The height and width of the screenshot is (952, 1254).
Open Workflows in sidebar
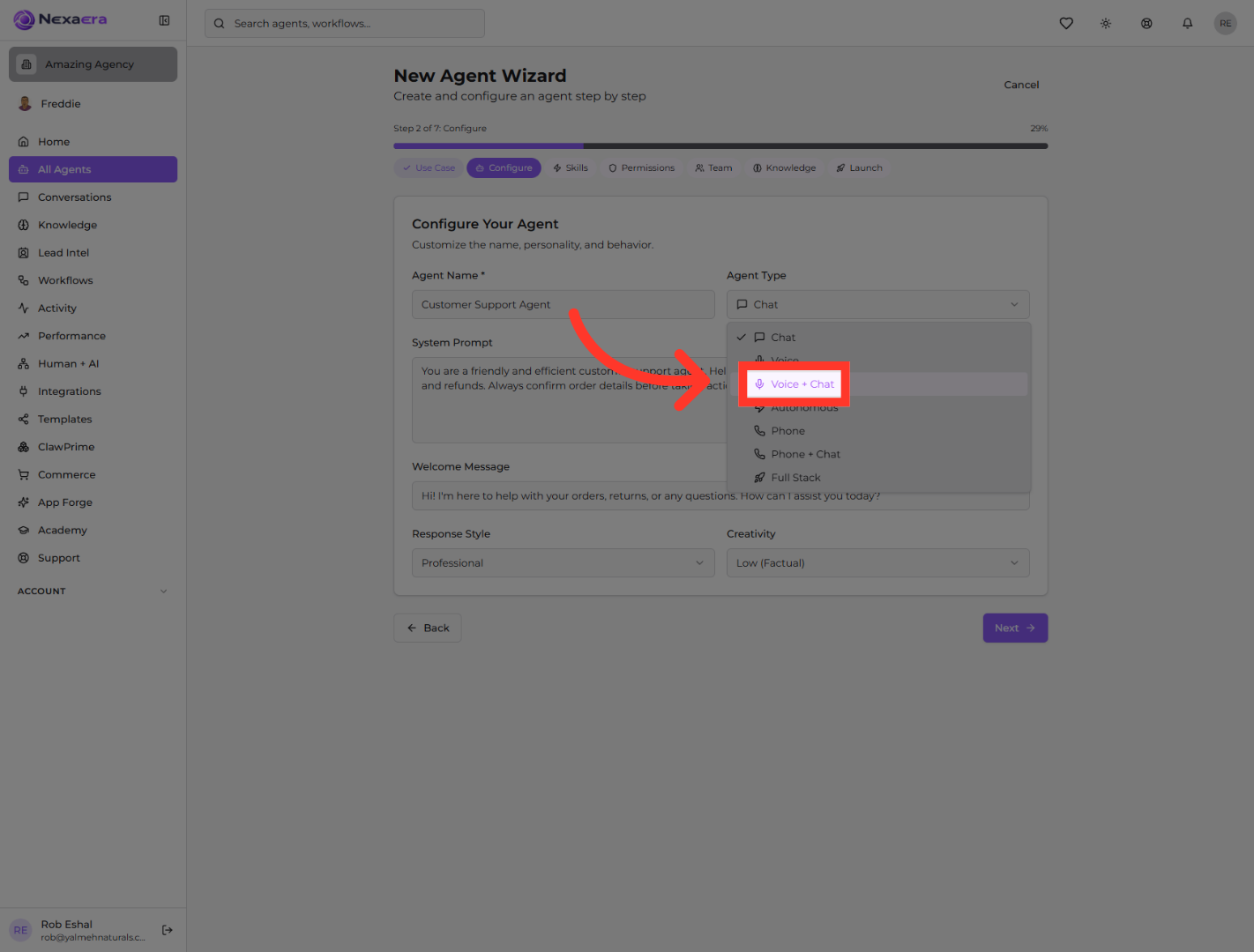tap(93, 280)
